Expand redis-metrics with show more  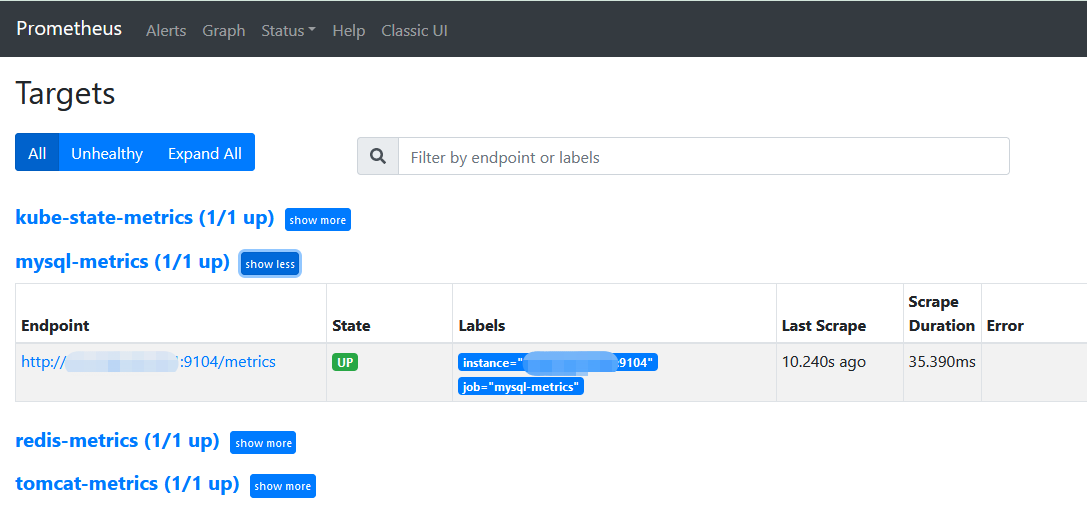(263, 443)
